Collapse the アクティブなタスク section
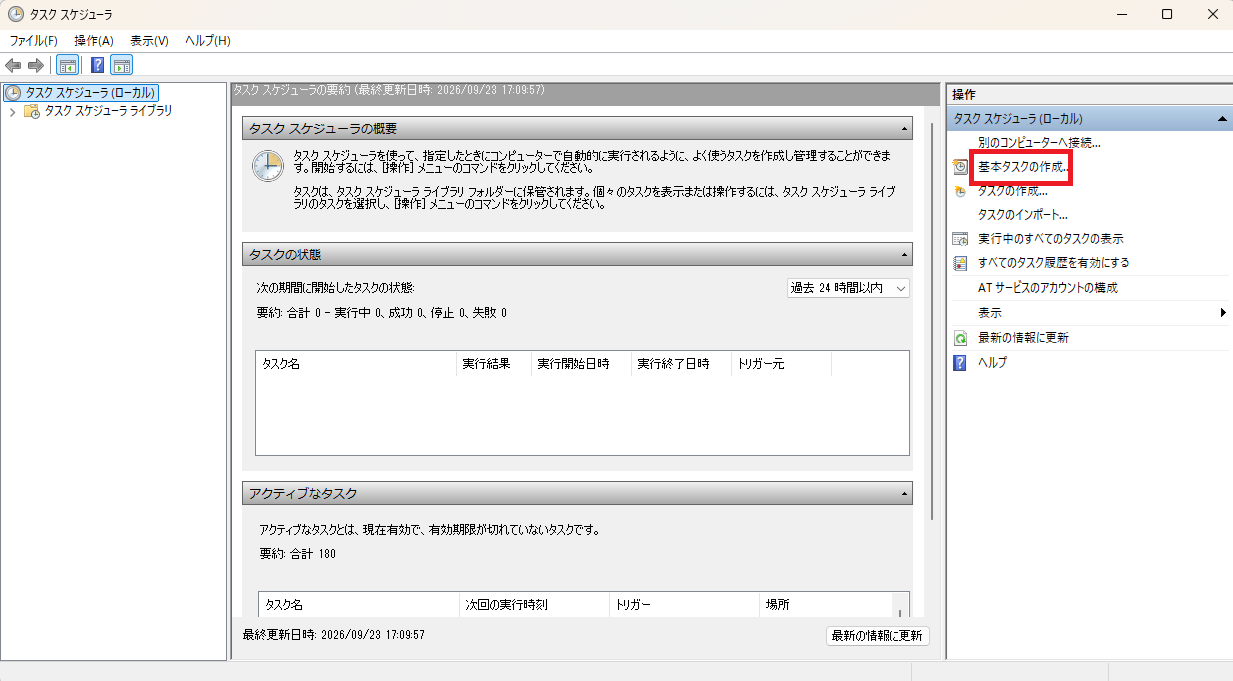Screen dimensions: 1233x681 904,494
